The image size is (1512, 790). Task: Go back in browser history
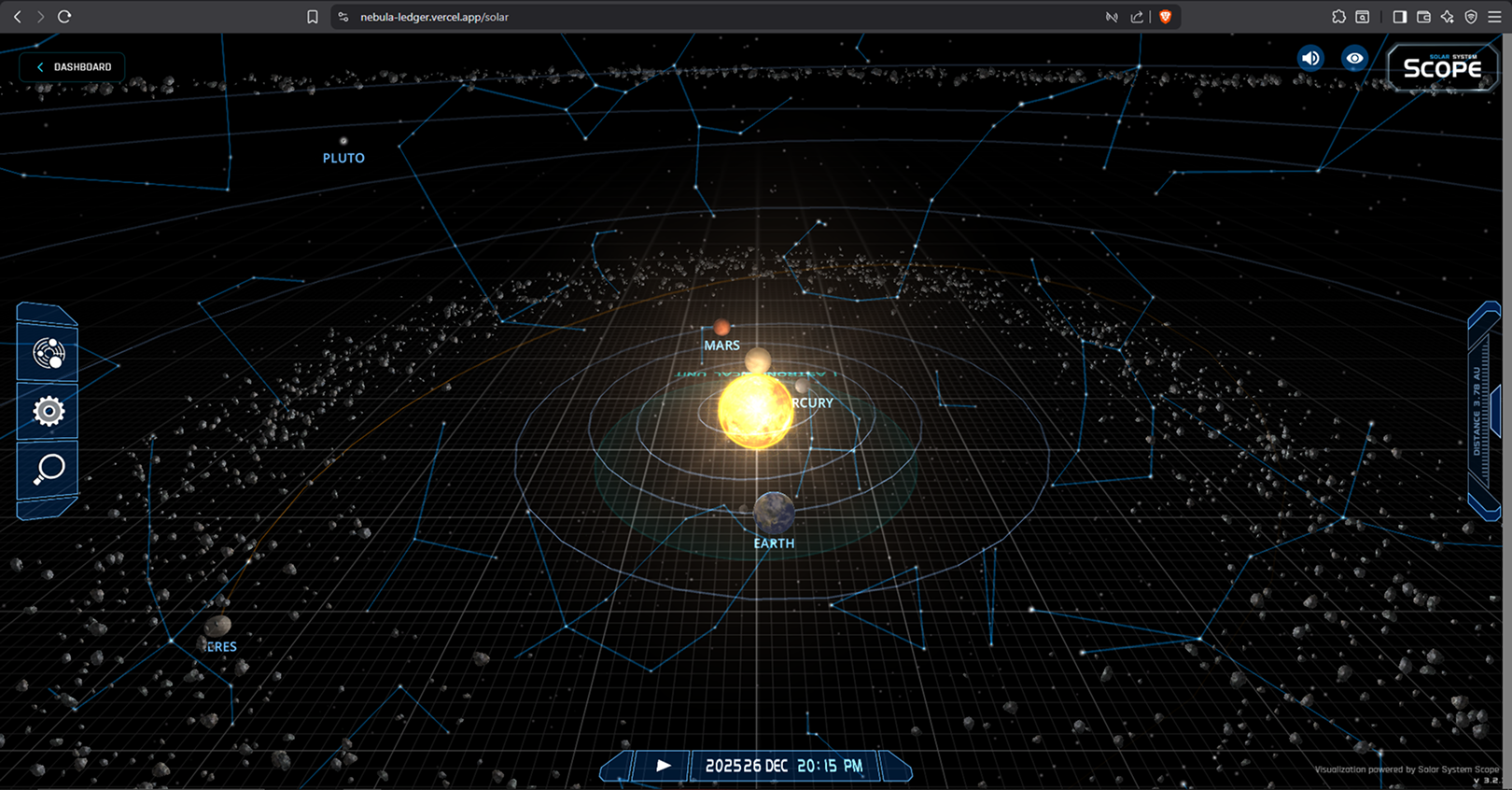[x=17, y=17]
